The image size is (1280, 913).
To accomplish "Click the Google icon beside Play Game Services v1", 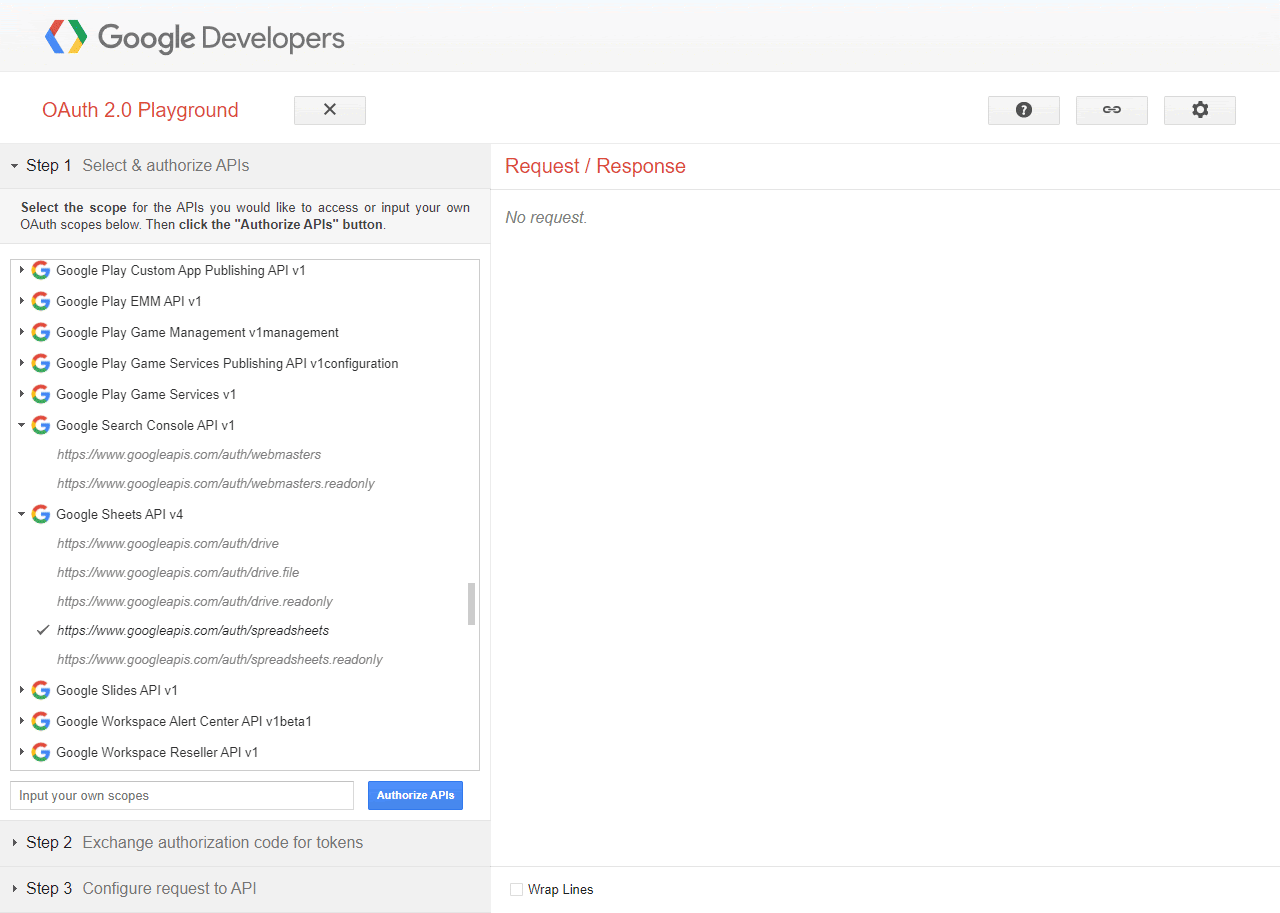I will tap(41, 394).
